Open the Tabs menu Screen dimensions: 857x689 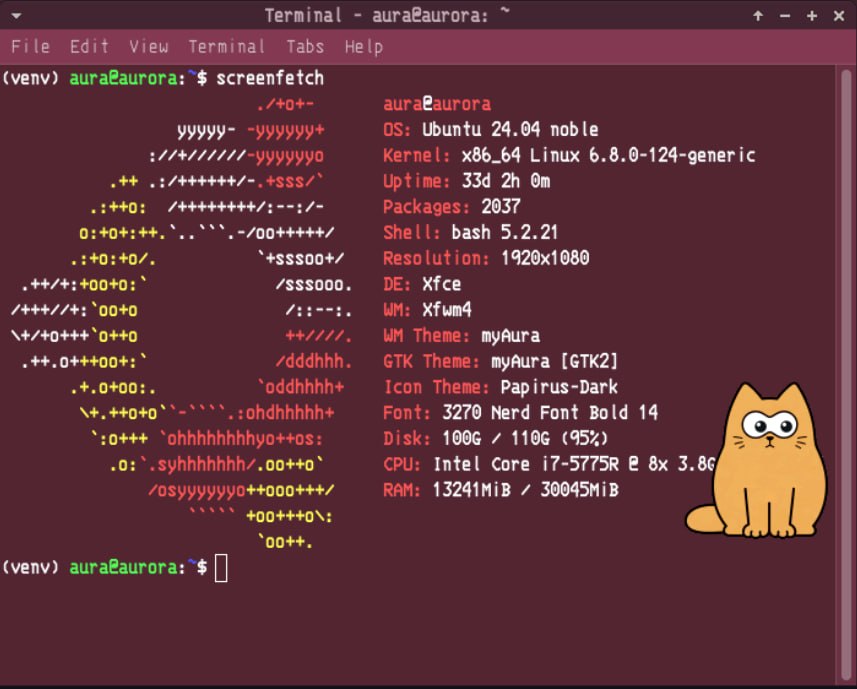pyautogui.click(x=306, y=47)
